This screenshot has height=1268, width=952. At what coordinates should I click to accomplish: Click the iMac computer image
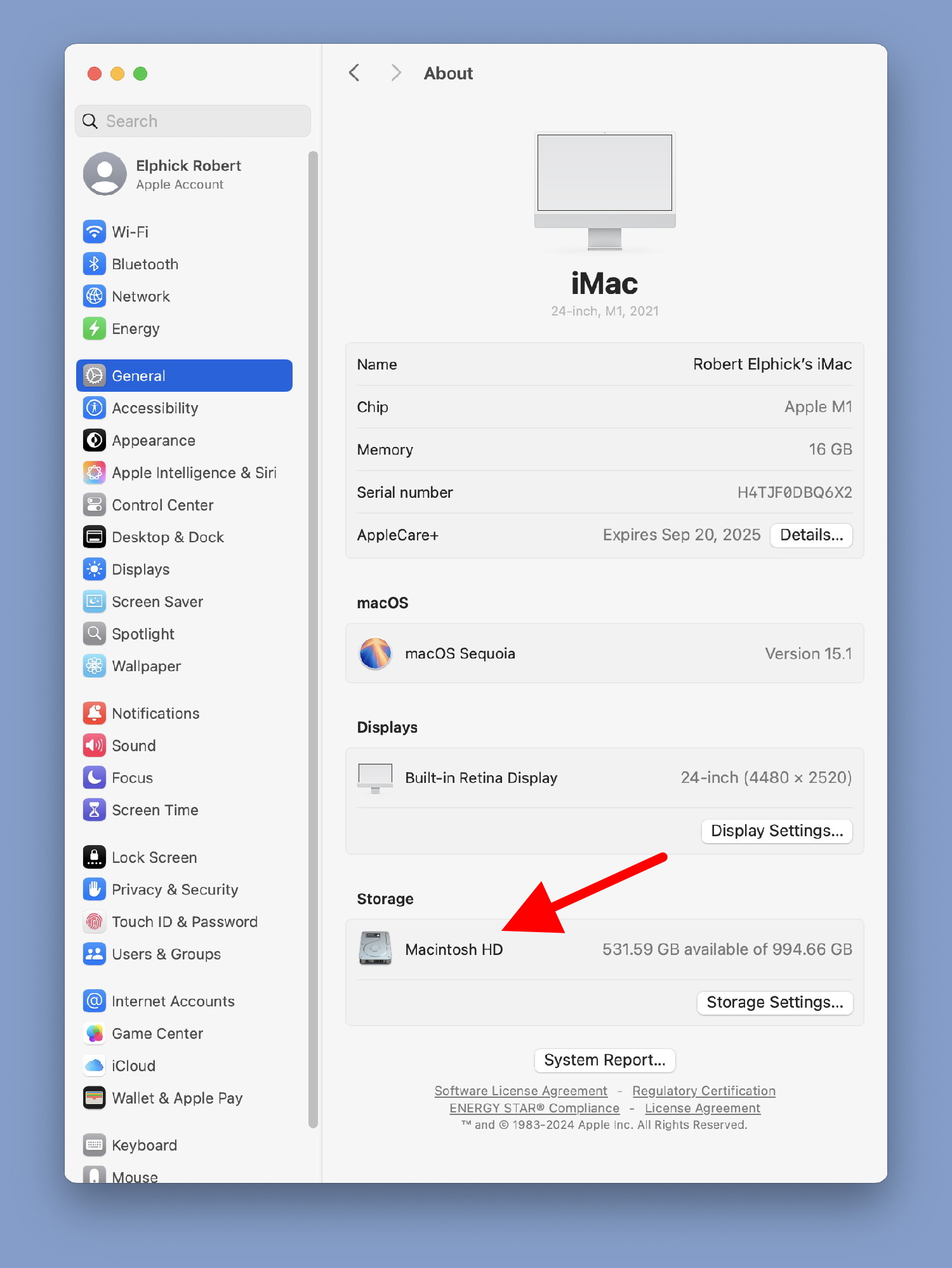605,191
